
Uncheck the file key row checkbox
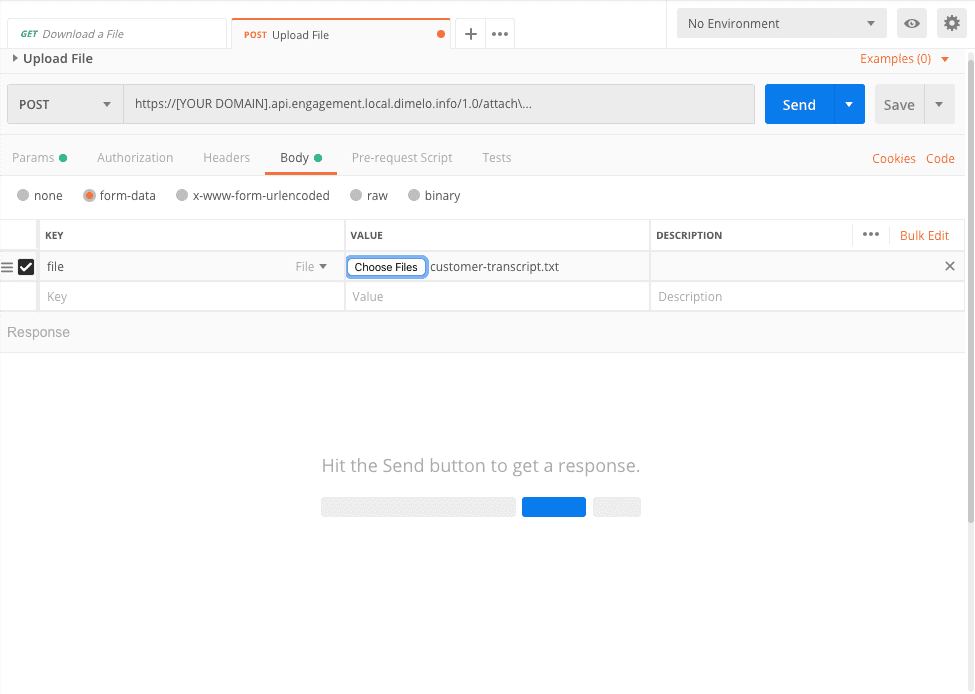(x=26, y=267)
